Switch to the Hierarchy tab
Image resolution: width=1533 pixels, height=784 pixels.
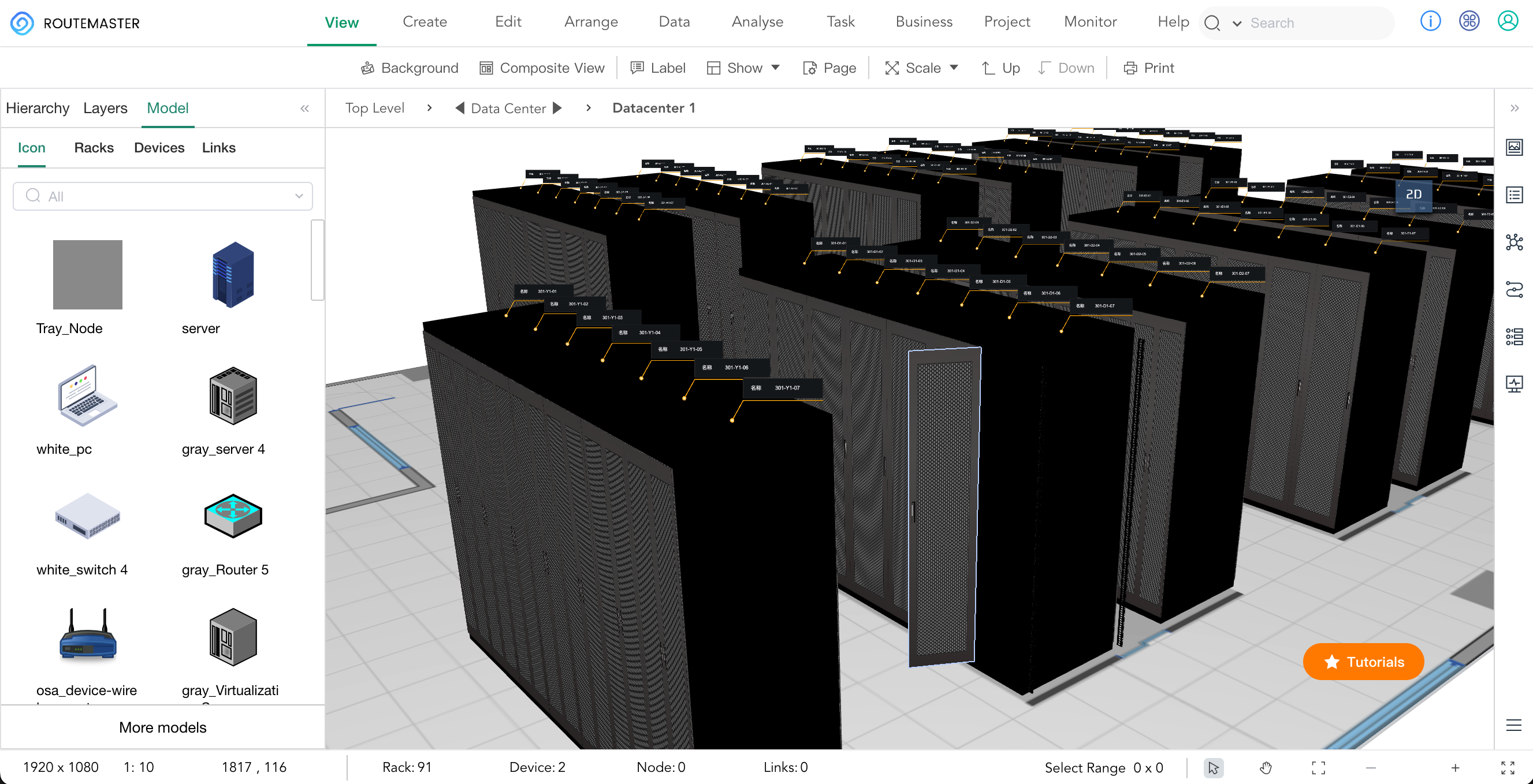point(38,109)
